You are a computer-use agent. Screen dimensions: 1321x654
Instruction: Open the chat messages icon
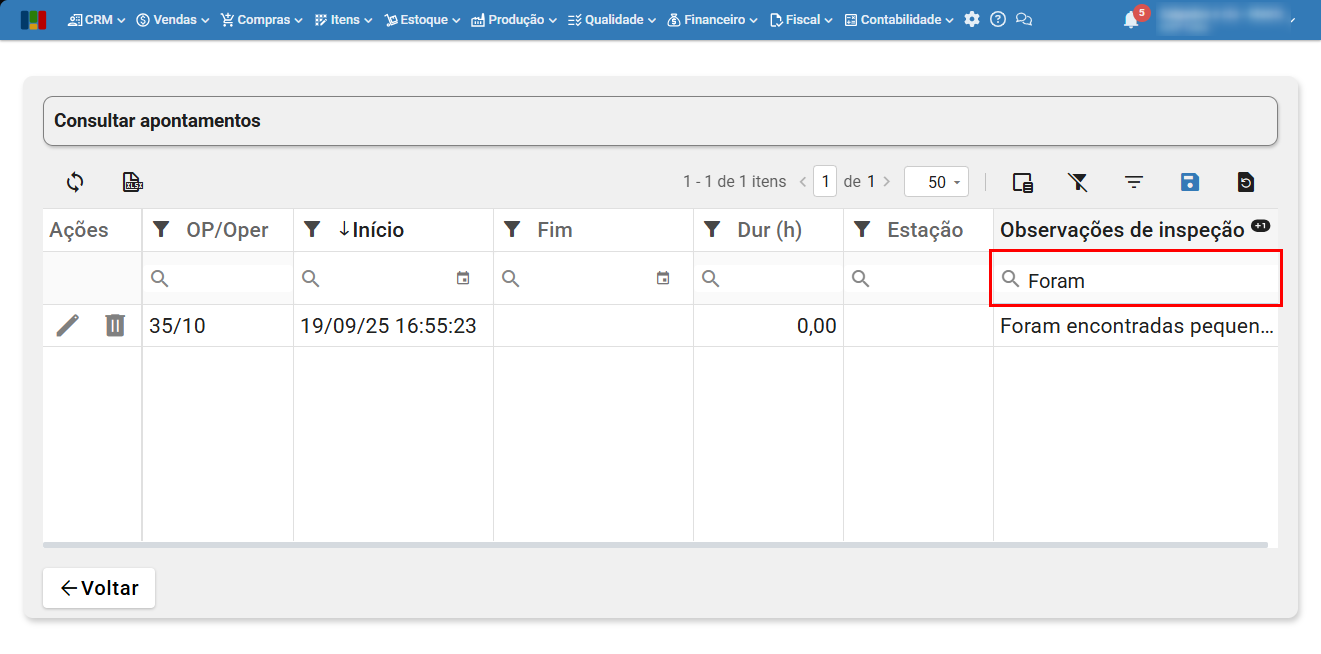(1024, 20)
